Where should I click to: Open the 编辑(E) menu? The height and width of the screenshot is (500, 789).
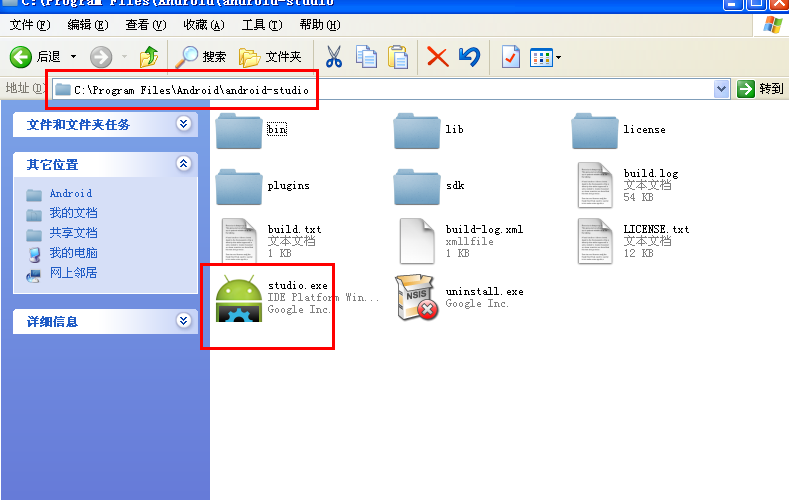(x=88, y=25)
